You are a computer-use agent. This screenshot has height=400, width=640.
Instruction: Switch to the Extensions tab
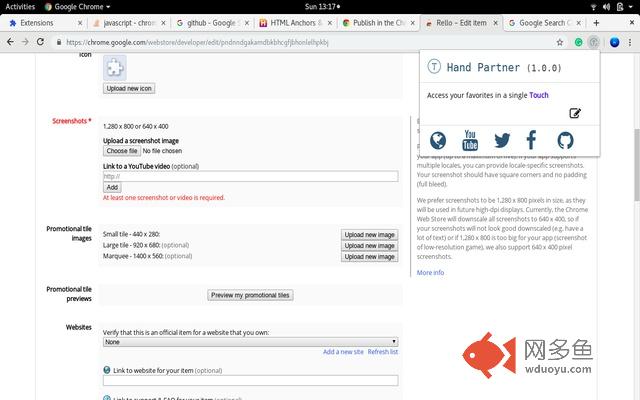click(x=44, y=23)
